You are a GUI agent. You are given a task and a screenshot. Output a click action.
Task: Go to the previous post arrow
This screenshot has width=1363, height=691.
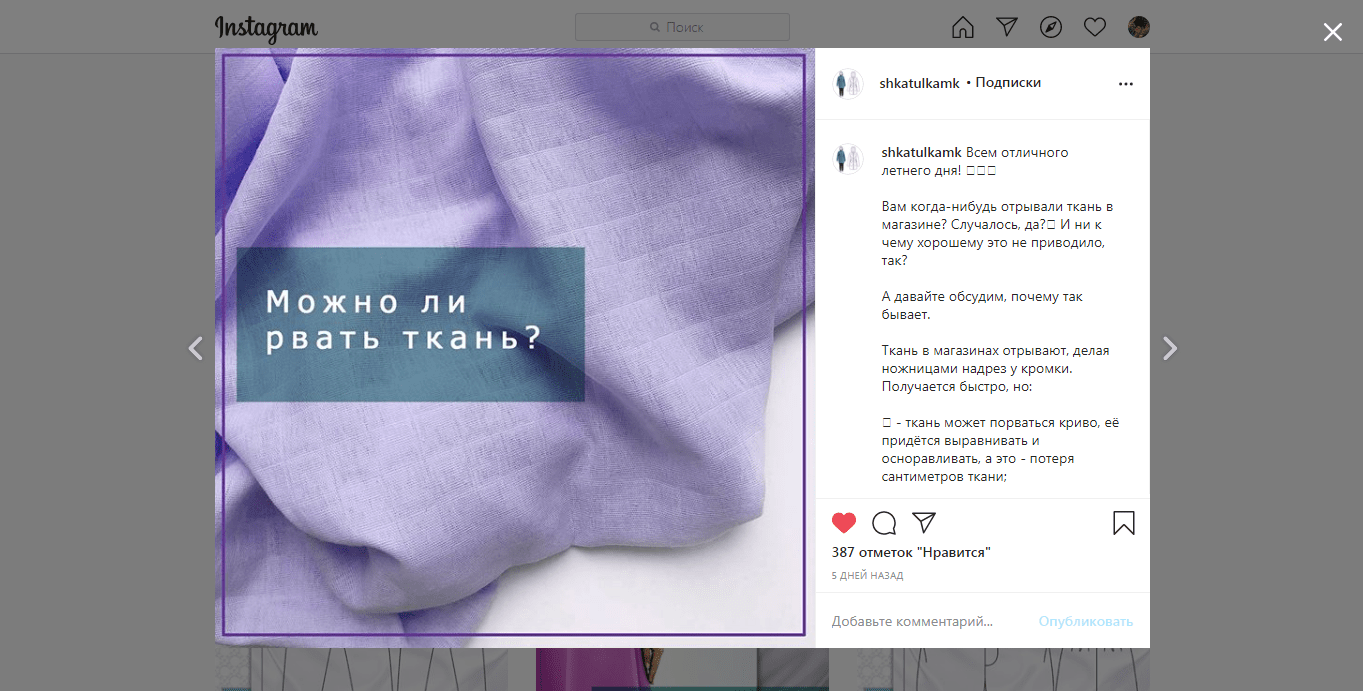[196, 348]
